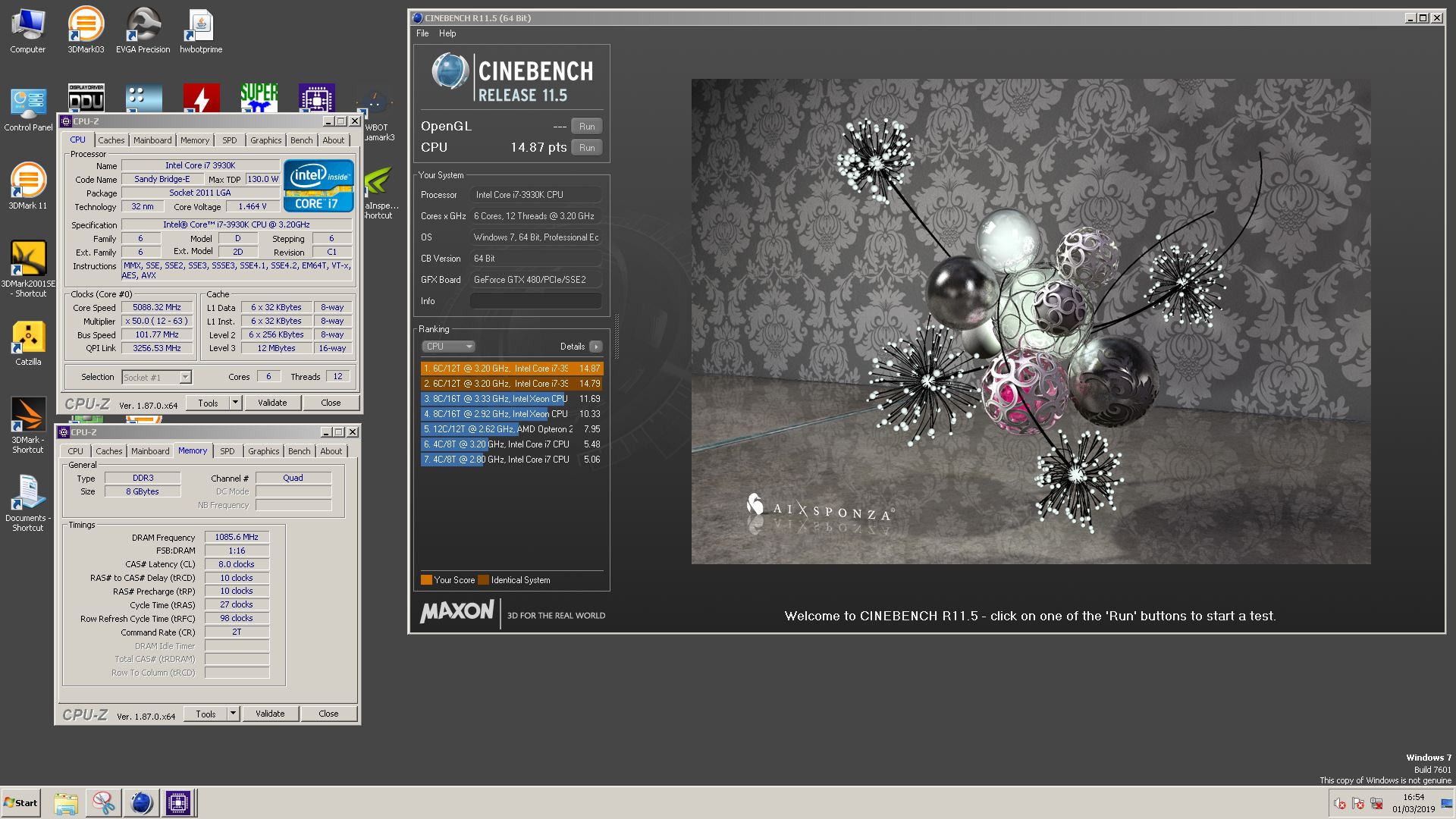Click Processor field Intel Core i7-3930K CPU
1456x819 pixels.
[536, 195]
